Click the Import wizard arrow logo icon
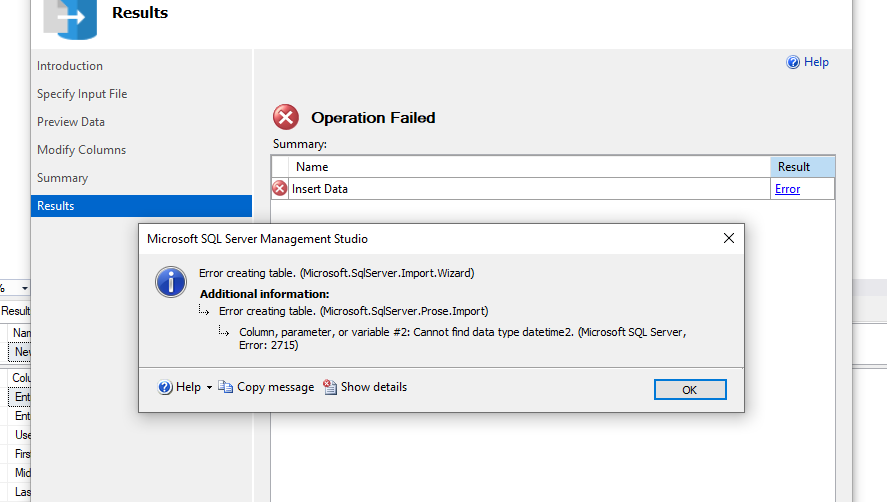This screenshot has height=502, width=887. (70, 19)
